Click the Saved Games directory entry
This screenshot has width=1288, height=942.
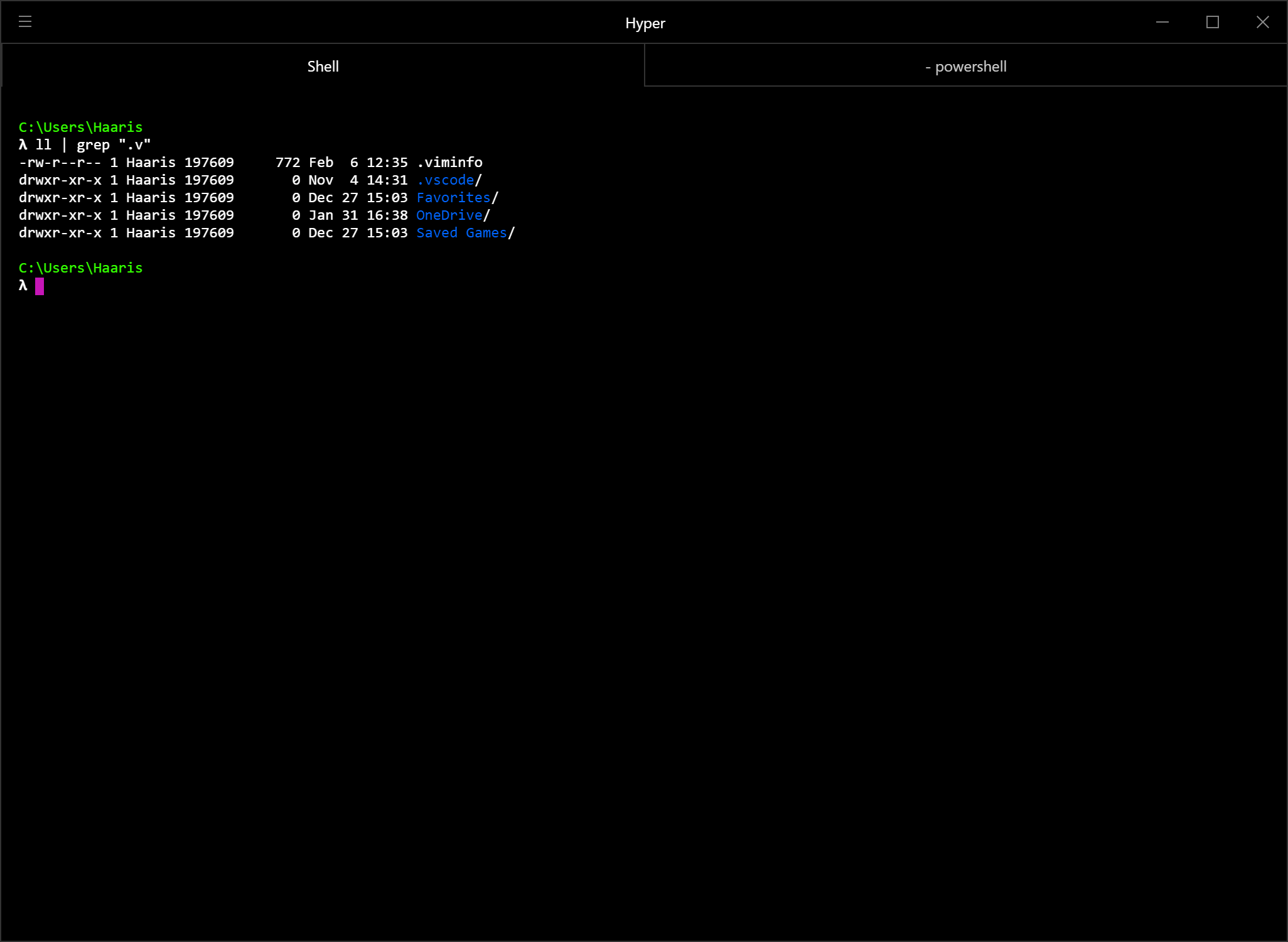tap(461, 233)
